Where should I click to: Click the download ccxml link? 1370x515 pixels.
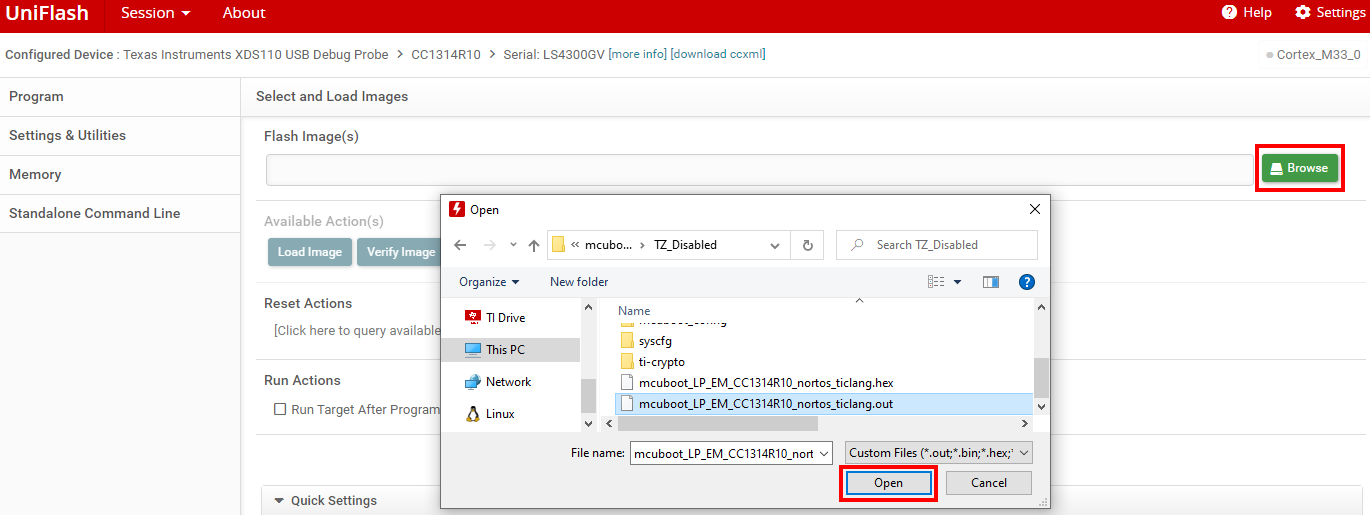click(717, 54)
